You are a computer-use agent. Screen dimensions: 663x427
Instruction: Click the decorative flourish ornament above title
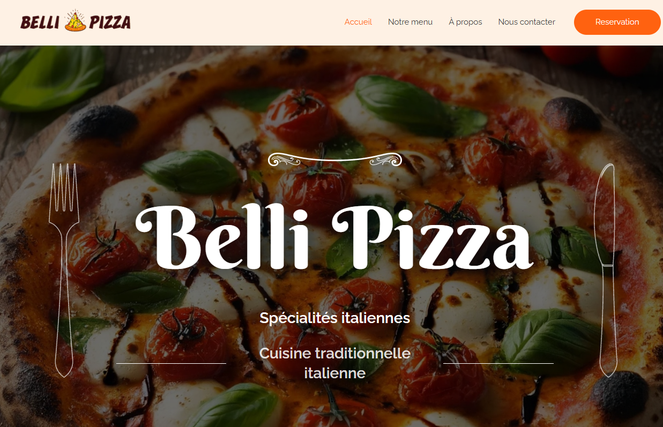pyautogui.click(x=335, y=159)
